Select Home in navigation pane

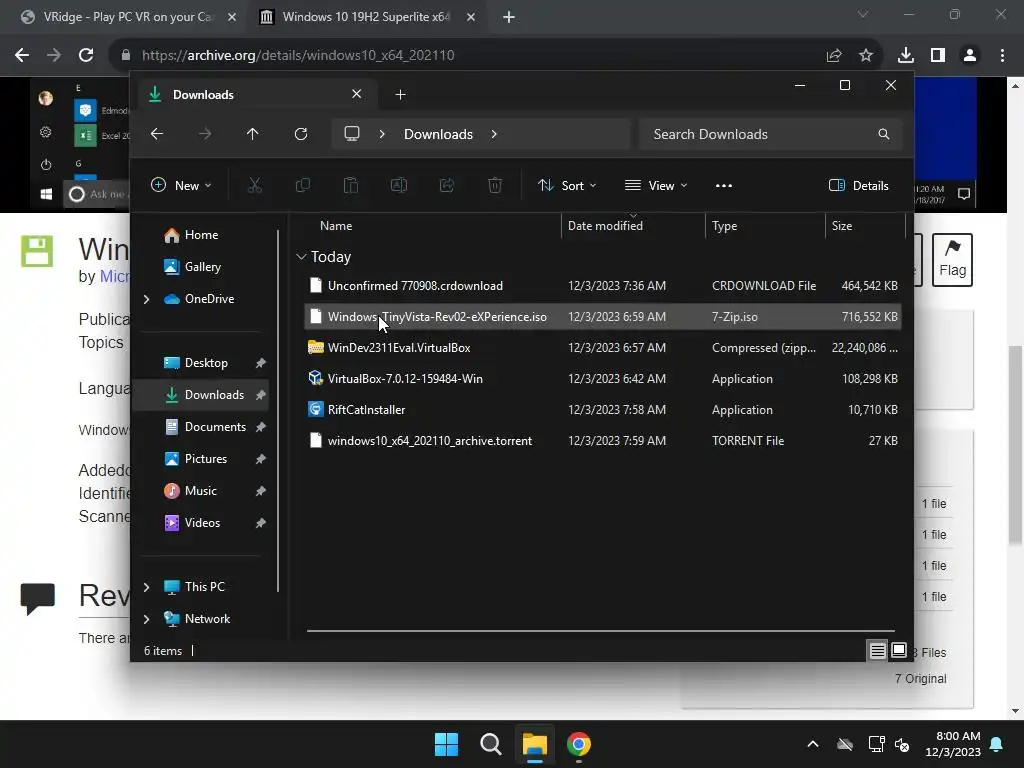pos(201,235)
